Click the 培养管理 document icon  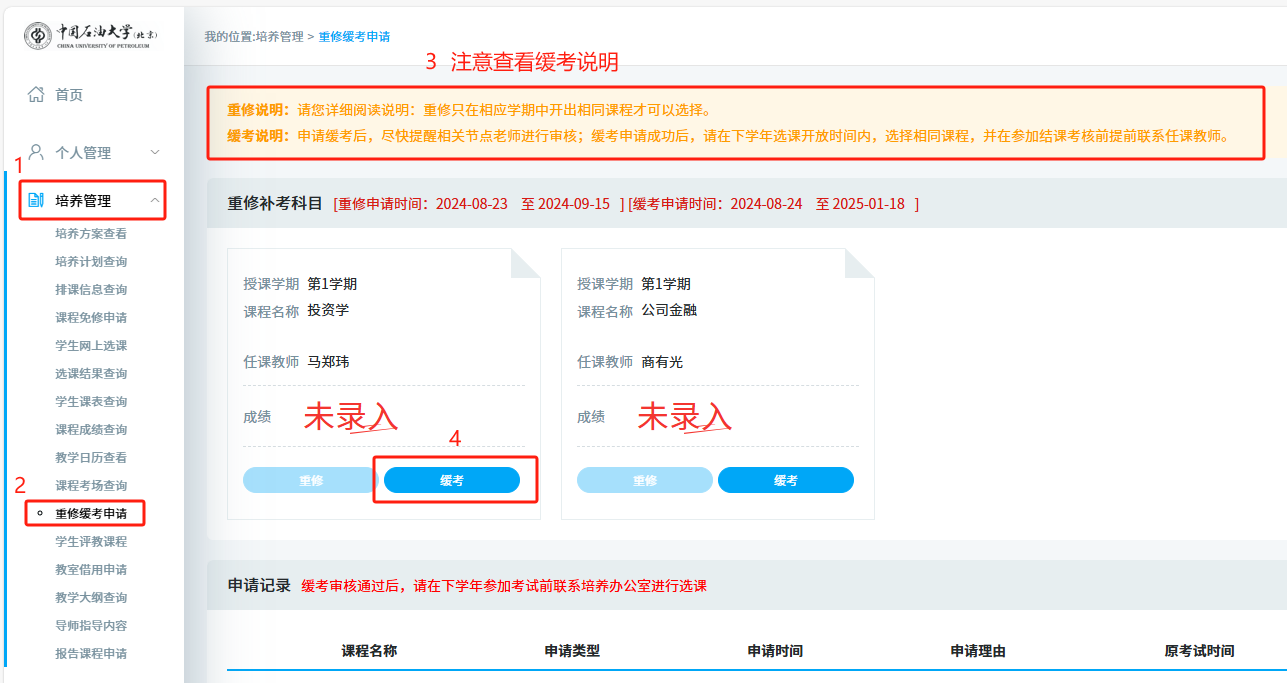pos(36,200)
